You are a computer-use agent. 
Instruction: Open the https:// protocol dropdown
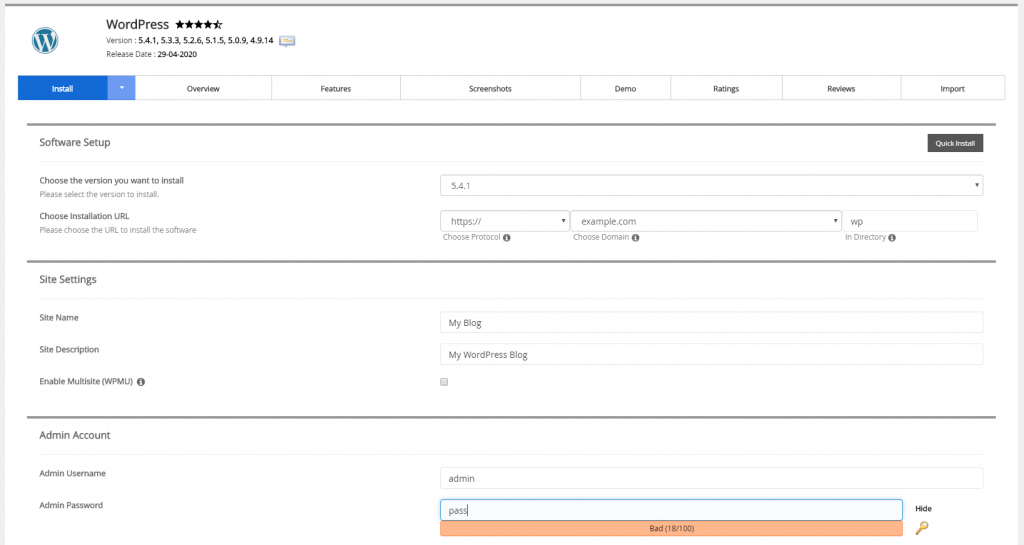[x=504, y=221]
